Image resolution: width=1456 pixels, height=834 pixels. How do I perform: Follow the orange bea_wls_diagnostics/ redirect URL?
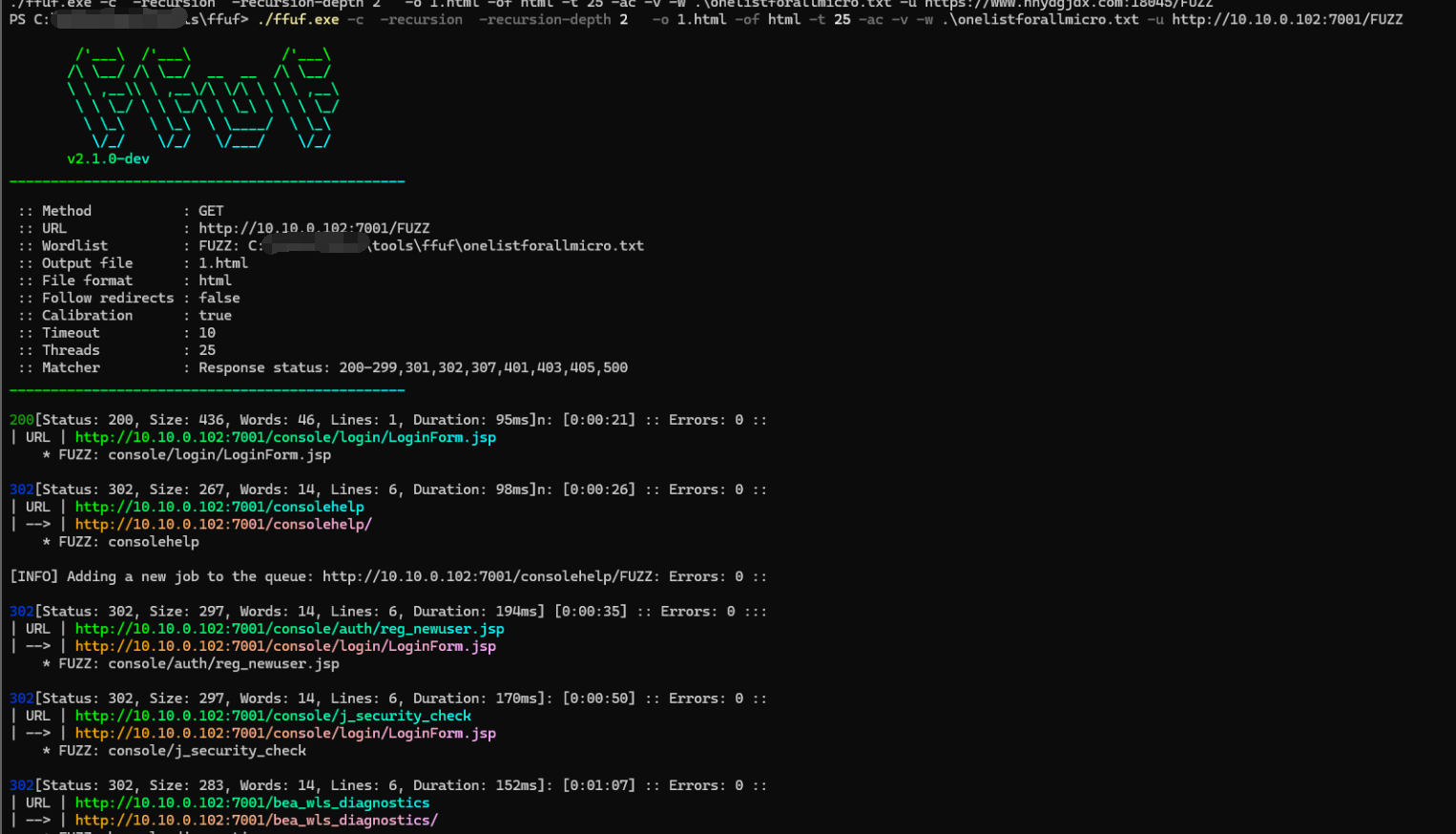click(256, 821)
